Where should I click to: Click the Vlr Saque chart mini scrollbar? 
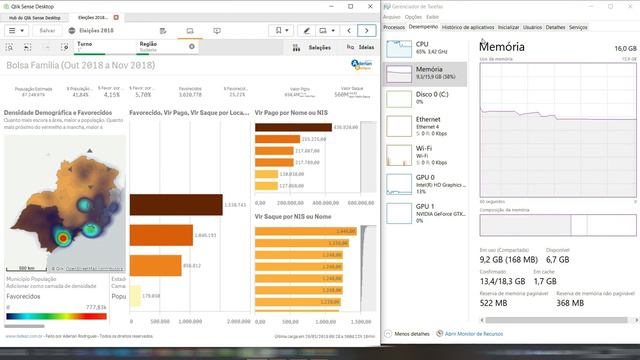click(369, 269)
